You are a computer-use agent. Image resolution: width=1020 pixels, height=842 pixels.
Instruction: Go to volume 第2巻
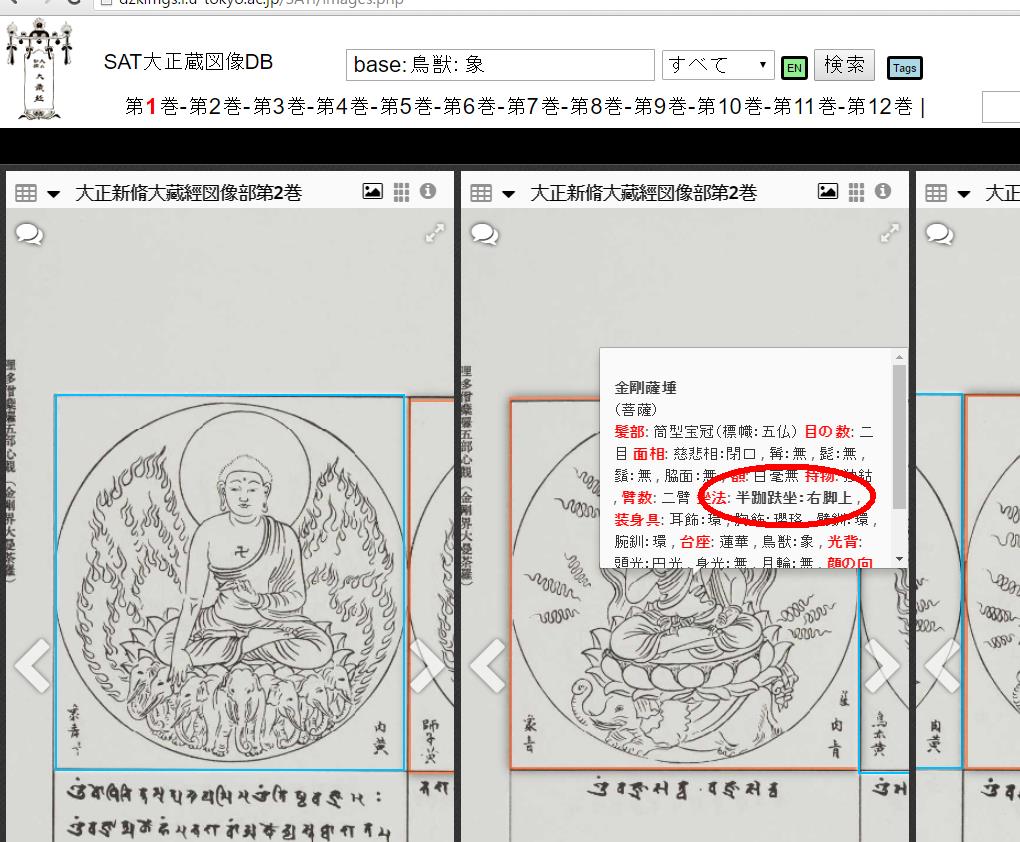pos(215,106)
